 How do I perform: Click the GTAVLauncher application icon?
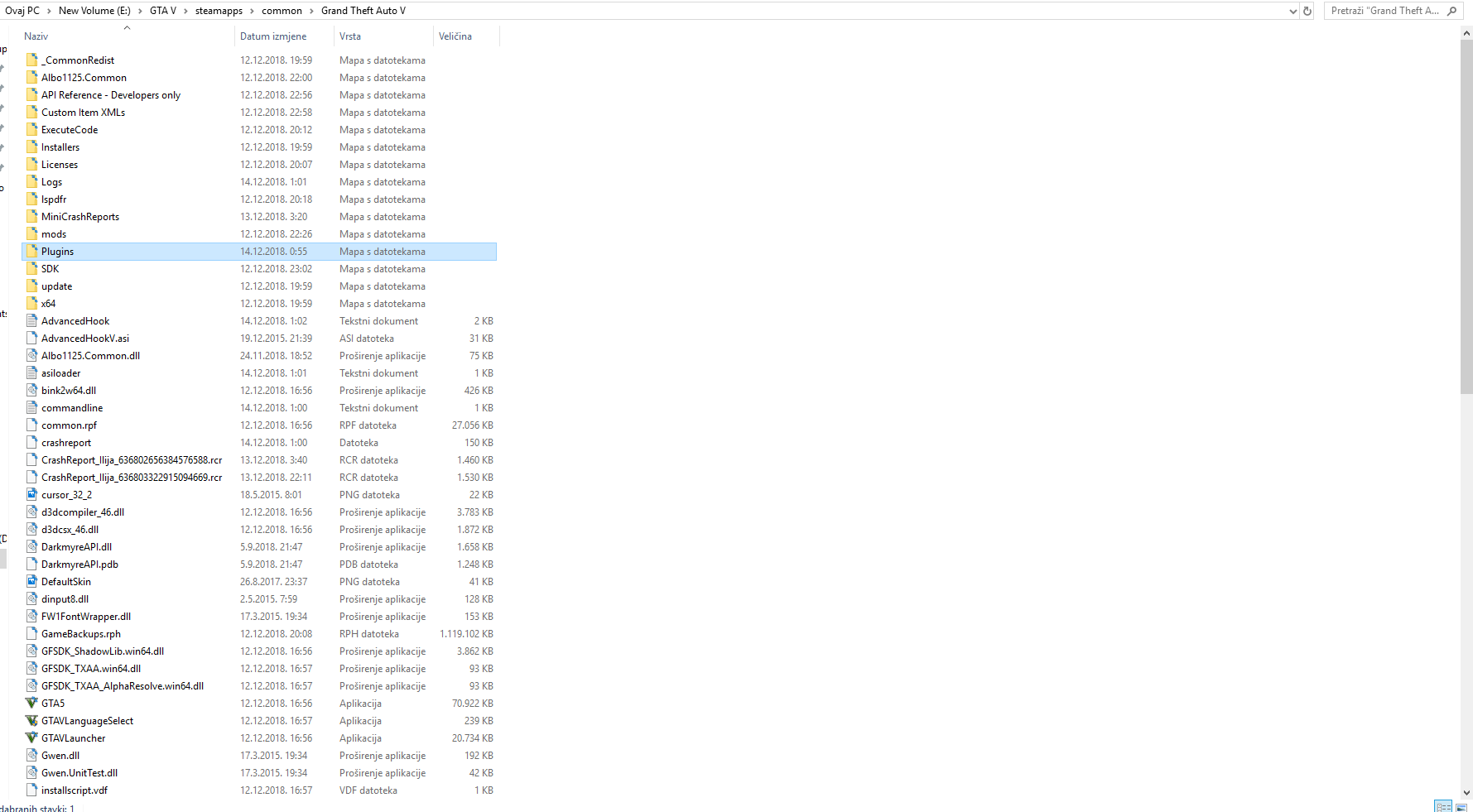click(x=32, y=738)
